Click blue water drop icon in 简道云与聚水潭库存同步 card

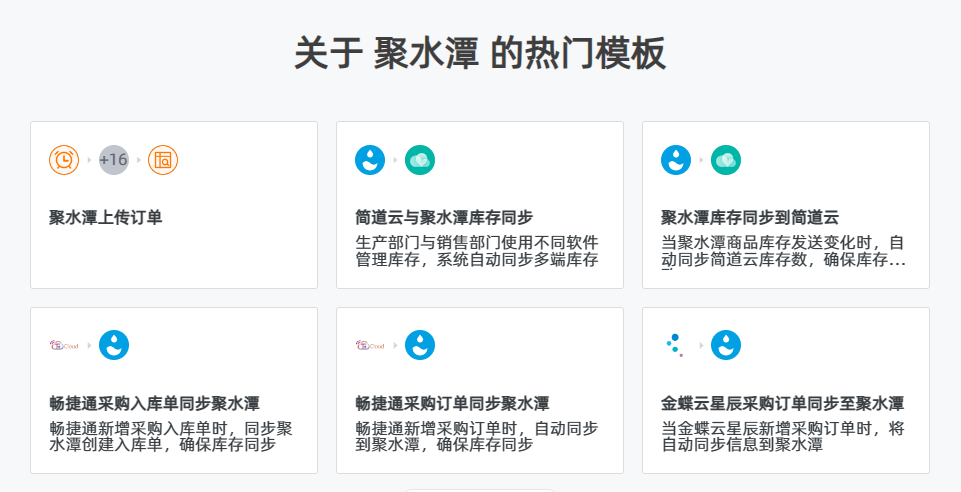point(370,160)
